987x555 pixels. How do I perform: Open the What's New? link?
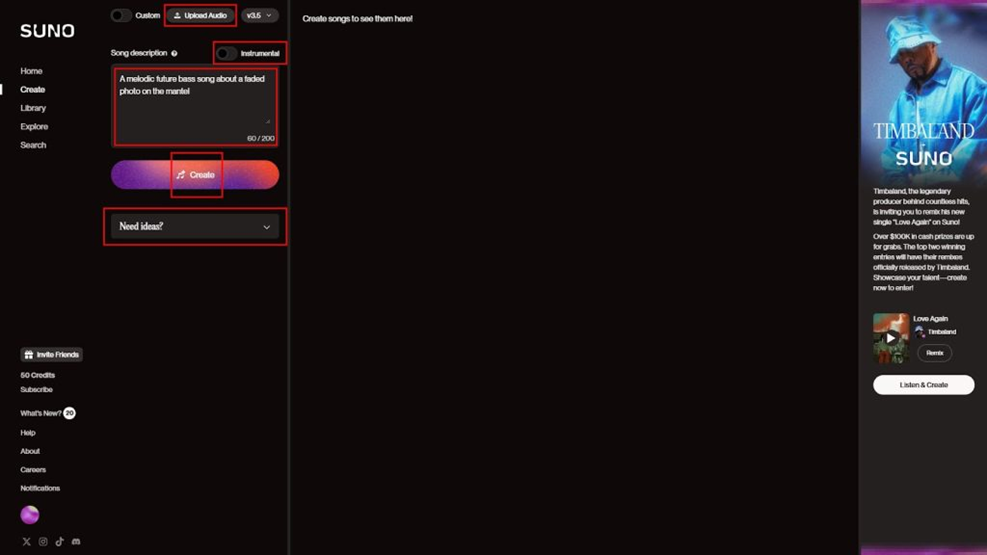[x=41, y=413]
